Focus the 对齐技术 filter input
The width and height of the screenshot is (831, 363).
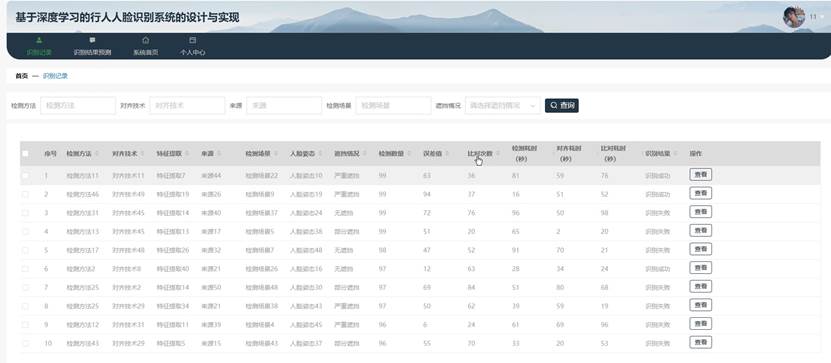click(187, 105)
